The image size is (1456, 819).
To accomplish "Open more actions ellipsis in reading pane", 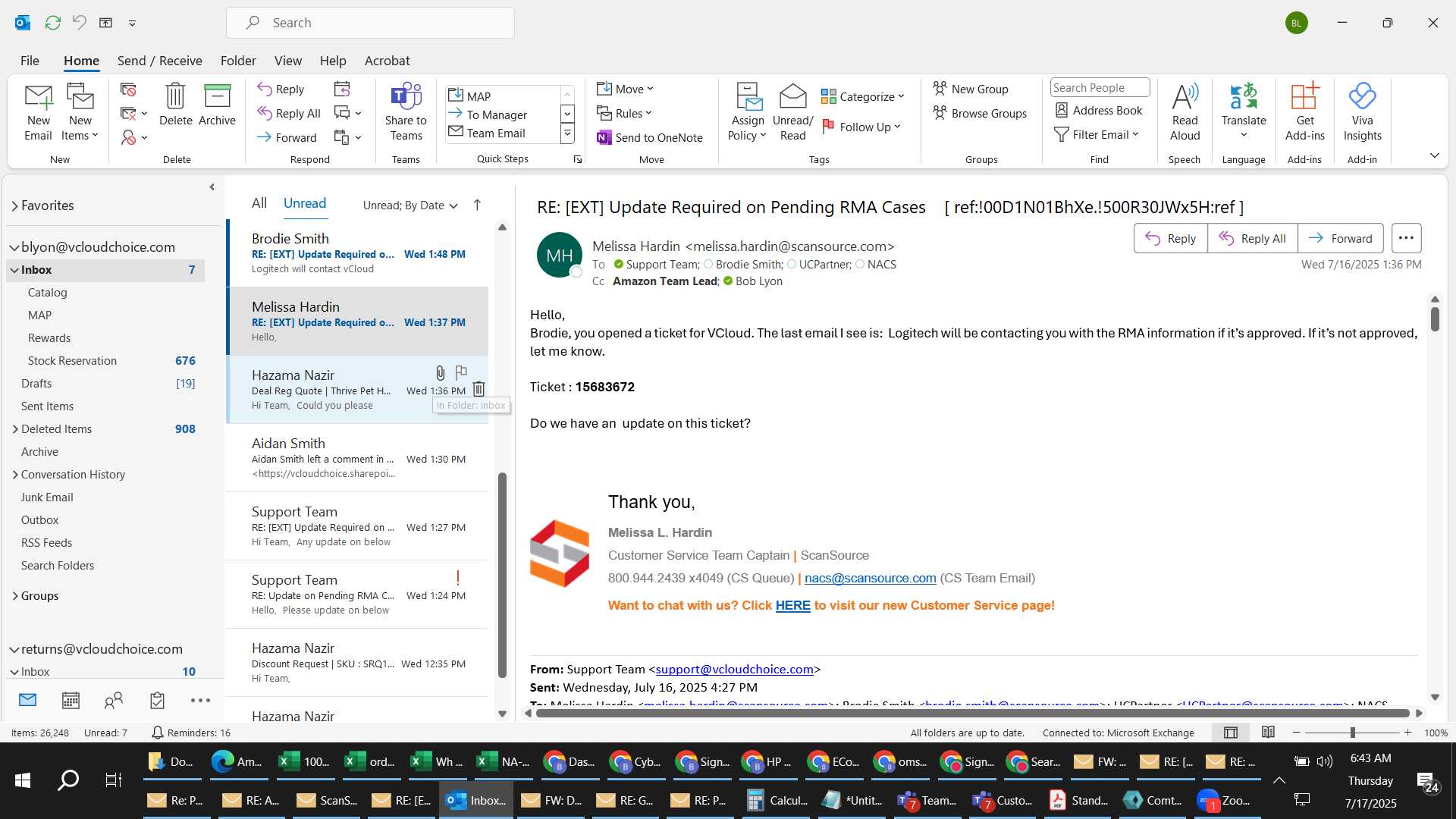I will click(1406, 238).
